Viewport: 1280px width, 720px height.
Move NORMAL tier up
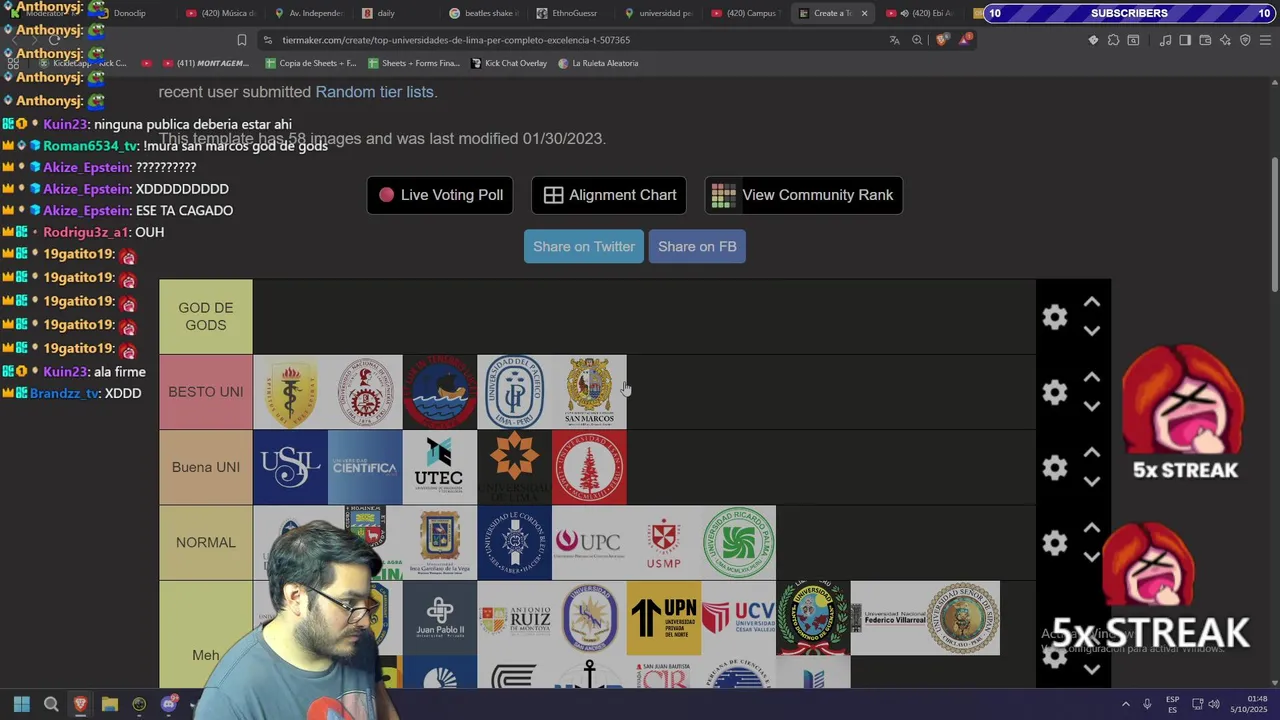tap(1092, 527)
